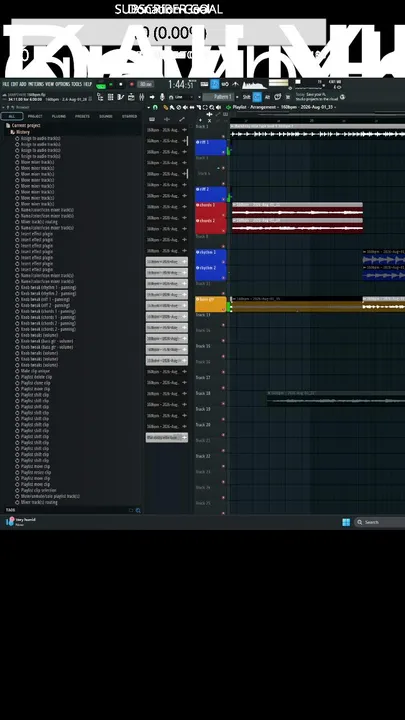
Task: Click the master output peak meter
Action: (278, 83)
